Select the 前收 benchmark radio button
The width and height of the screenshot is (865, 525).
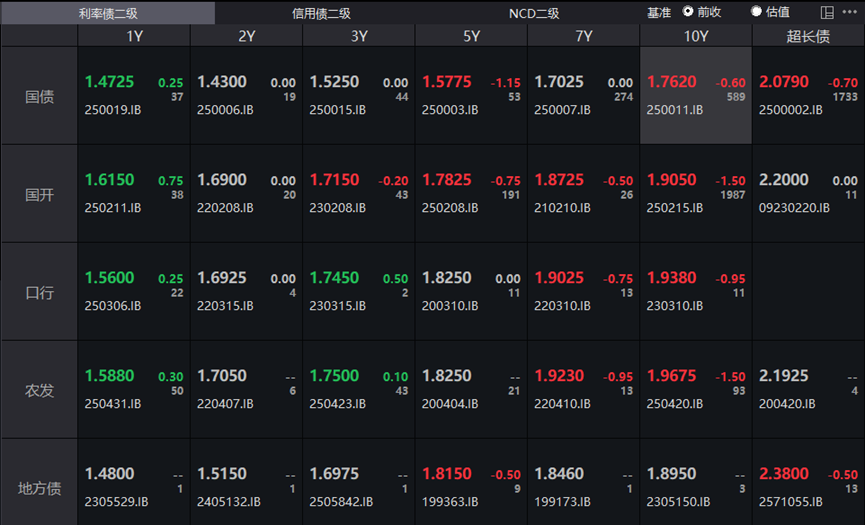pos(688,12)
